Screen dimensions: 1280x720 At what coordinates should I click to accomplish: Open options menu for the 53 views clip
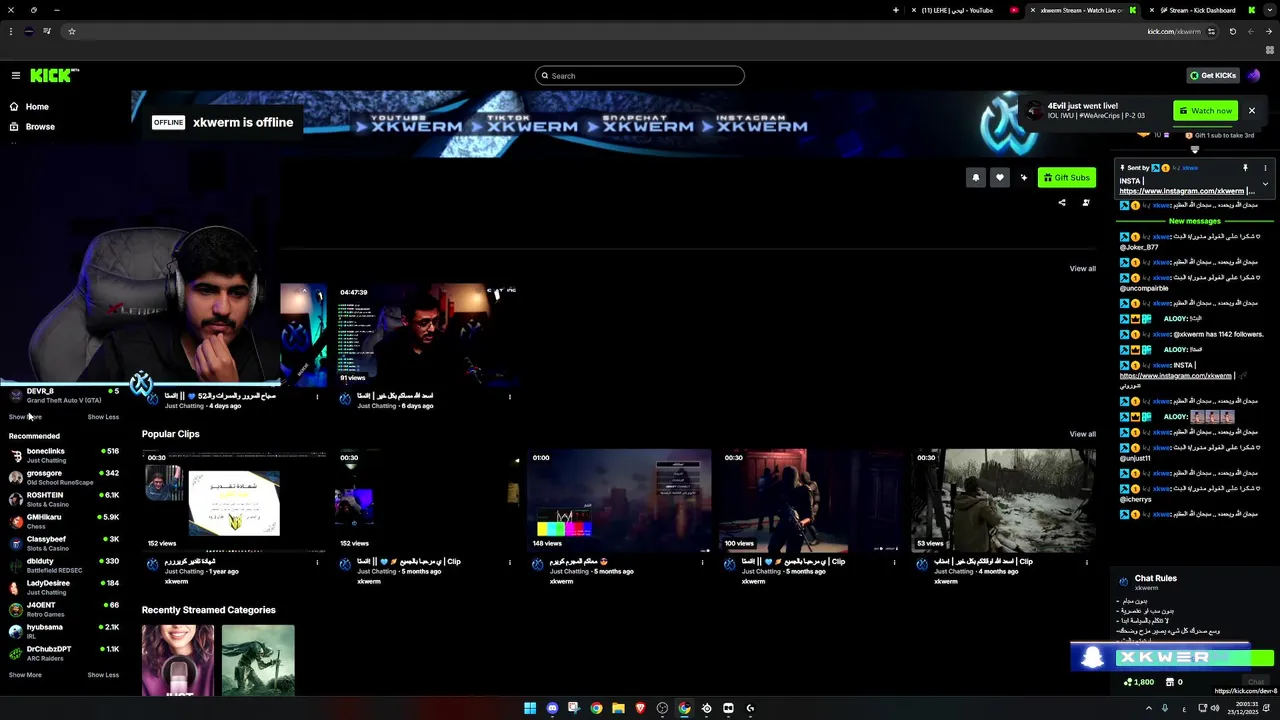pyautogui.click(x=1086, y=562)
